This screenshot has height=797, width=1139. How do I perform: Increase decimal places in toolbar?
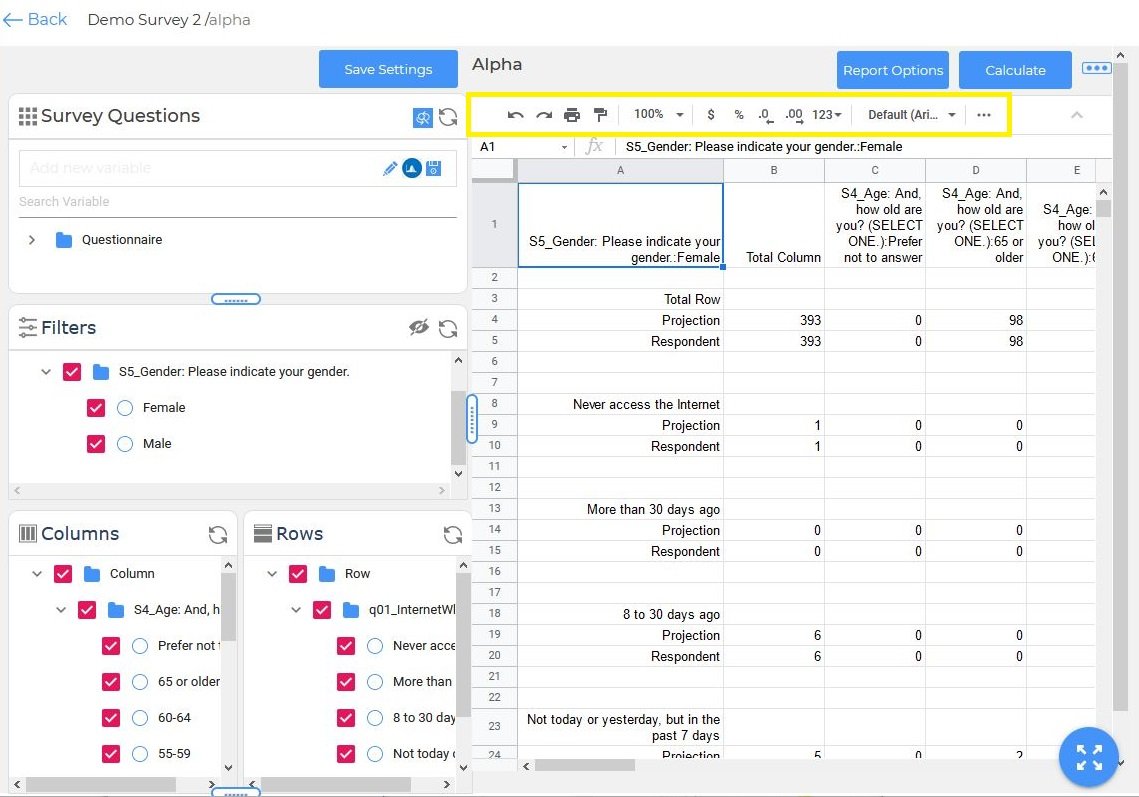pyautogui.click(x=794, y=115)
